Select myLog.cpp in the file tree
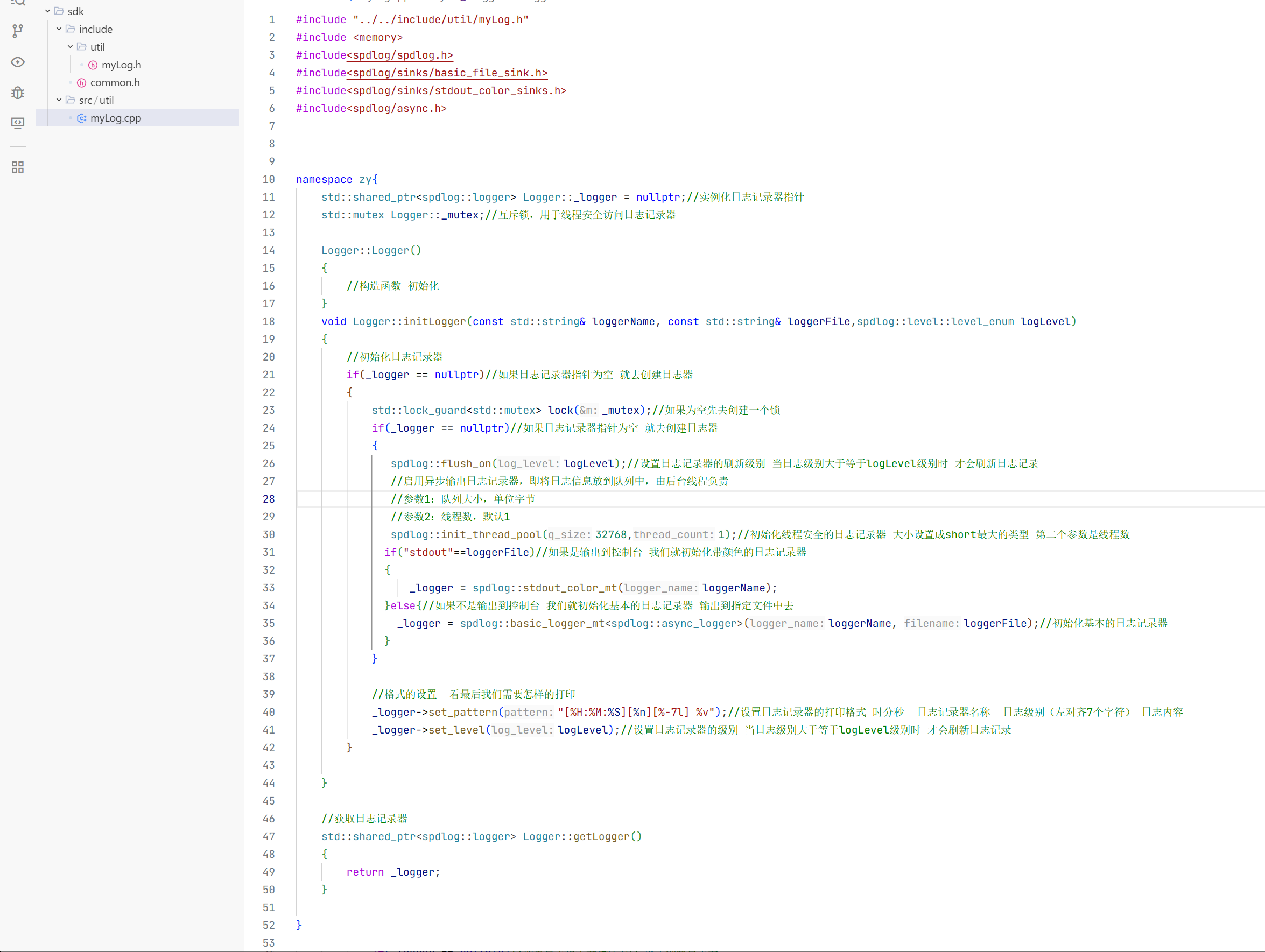 [116, 118]
